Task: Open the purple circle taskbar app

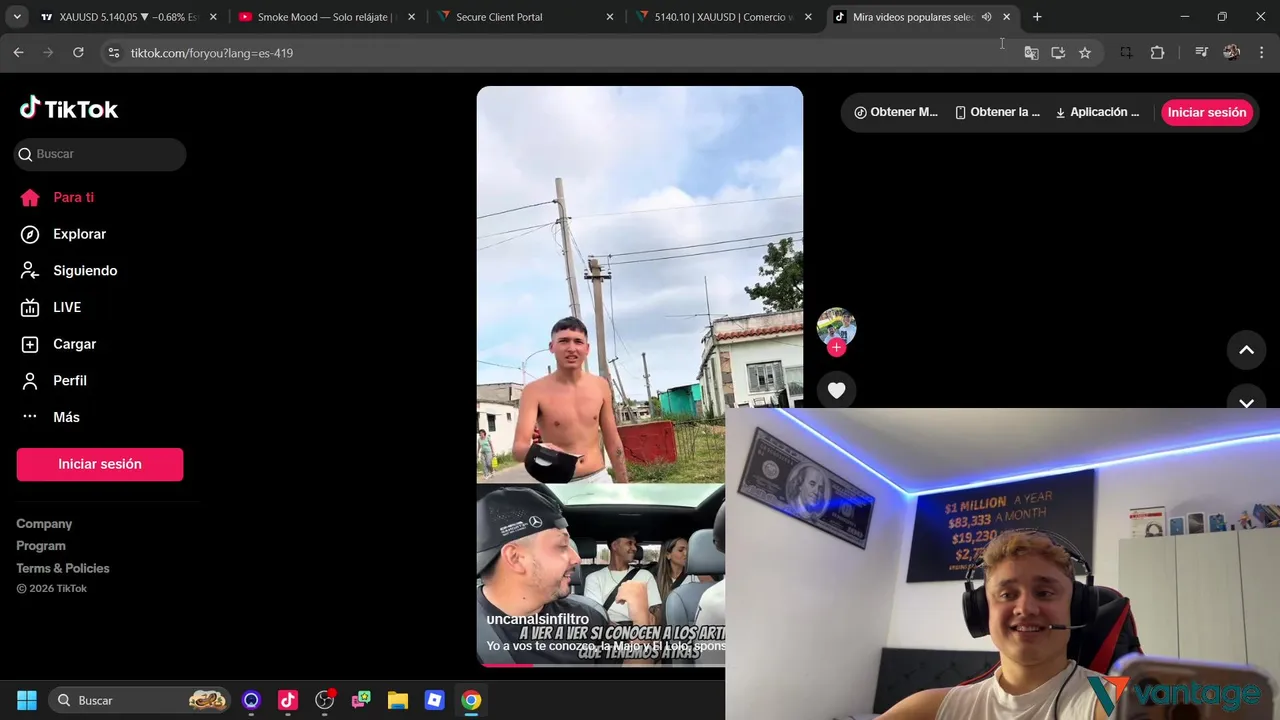Action: coord(251,700)
